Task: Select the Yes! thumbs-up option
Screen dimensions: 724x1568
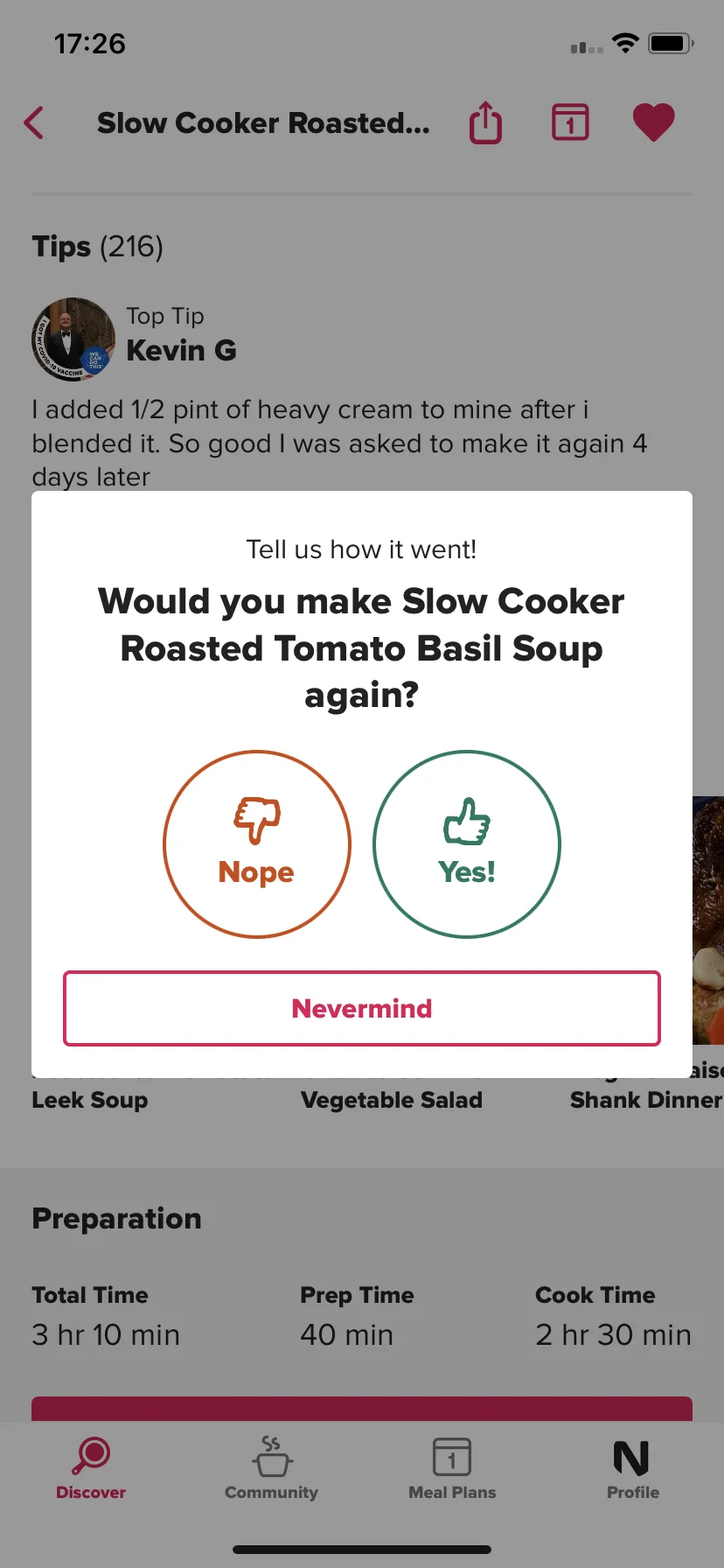Action: 467,844
